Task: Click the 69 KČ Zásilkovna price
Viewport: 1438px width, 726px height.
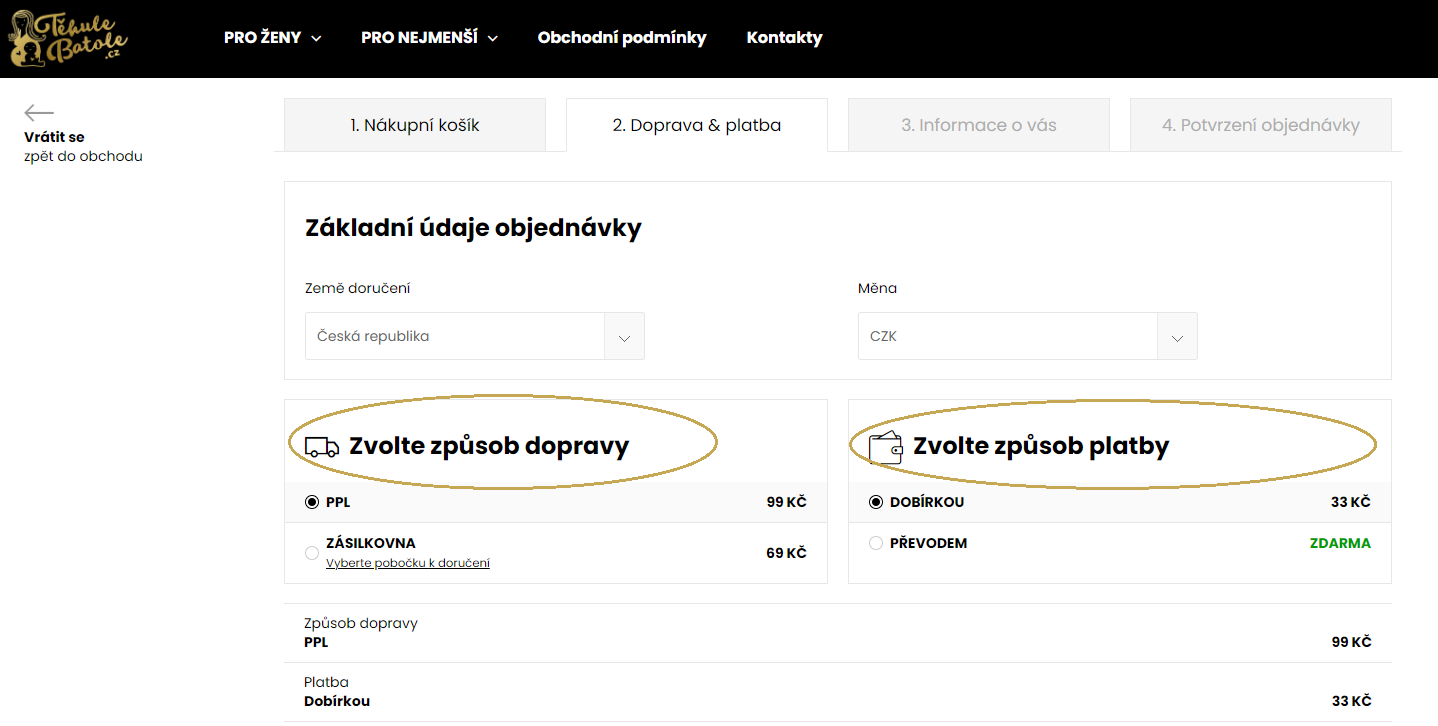Action: pyautogui.click(x=786, y=553)
